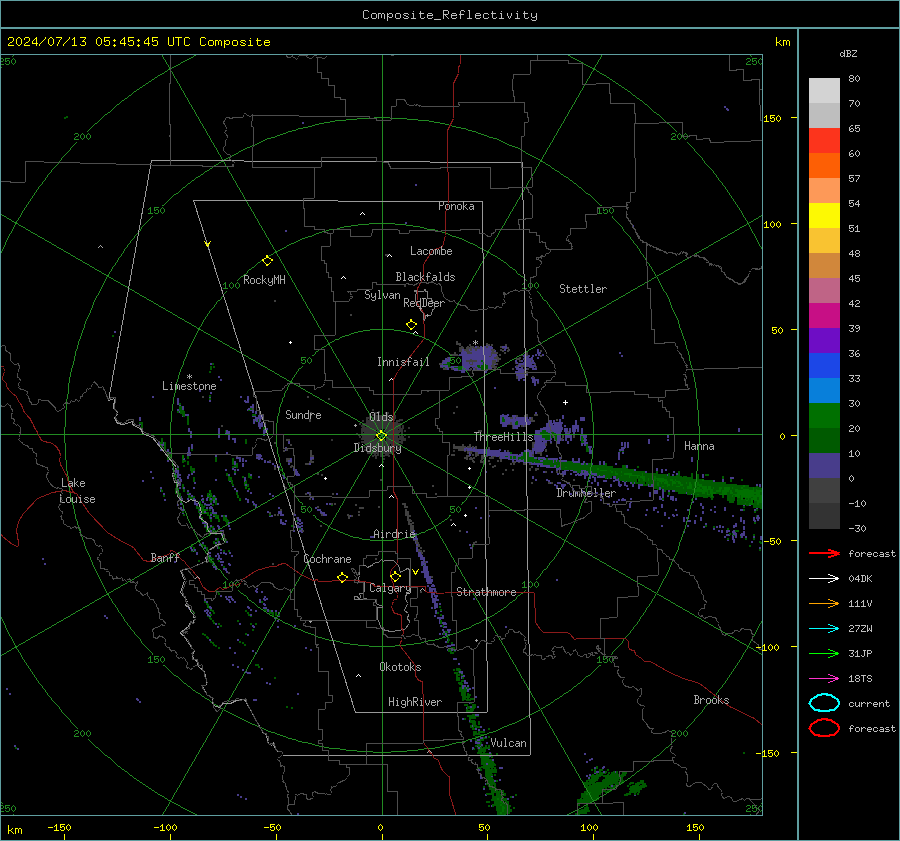Click the -150 tick on bottom axis
The image size is (900, 841).
(x=59, y=827)
